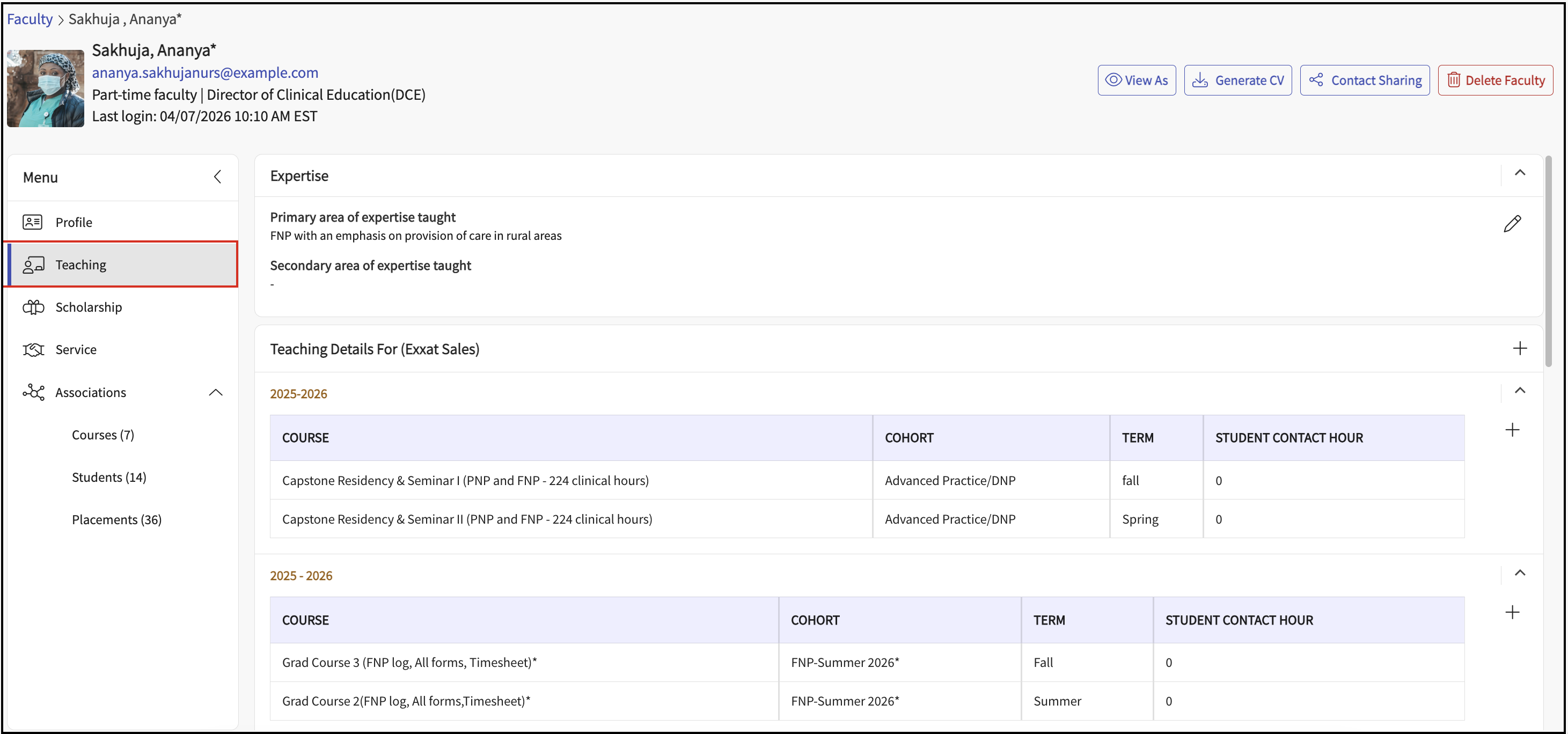
Task: Collapse the Expertise section
Action: coord(1519,173)
